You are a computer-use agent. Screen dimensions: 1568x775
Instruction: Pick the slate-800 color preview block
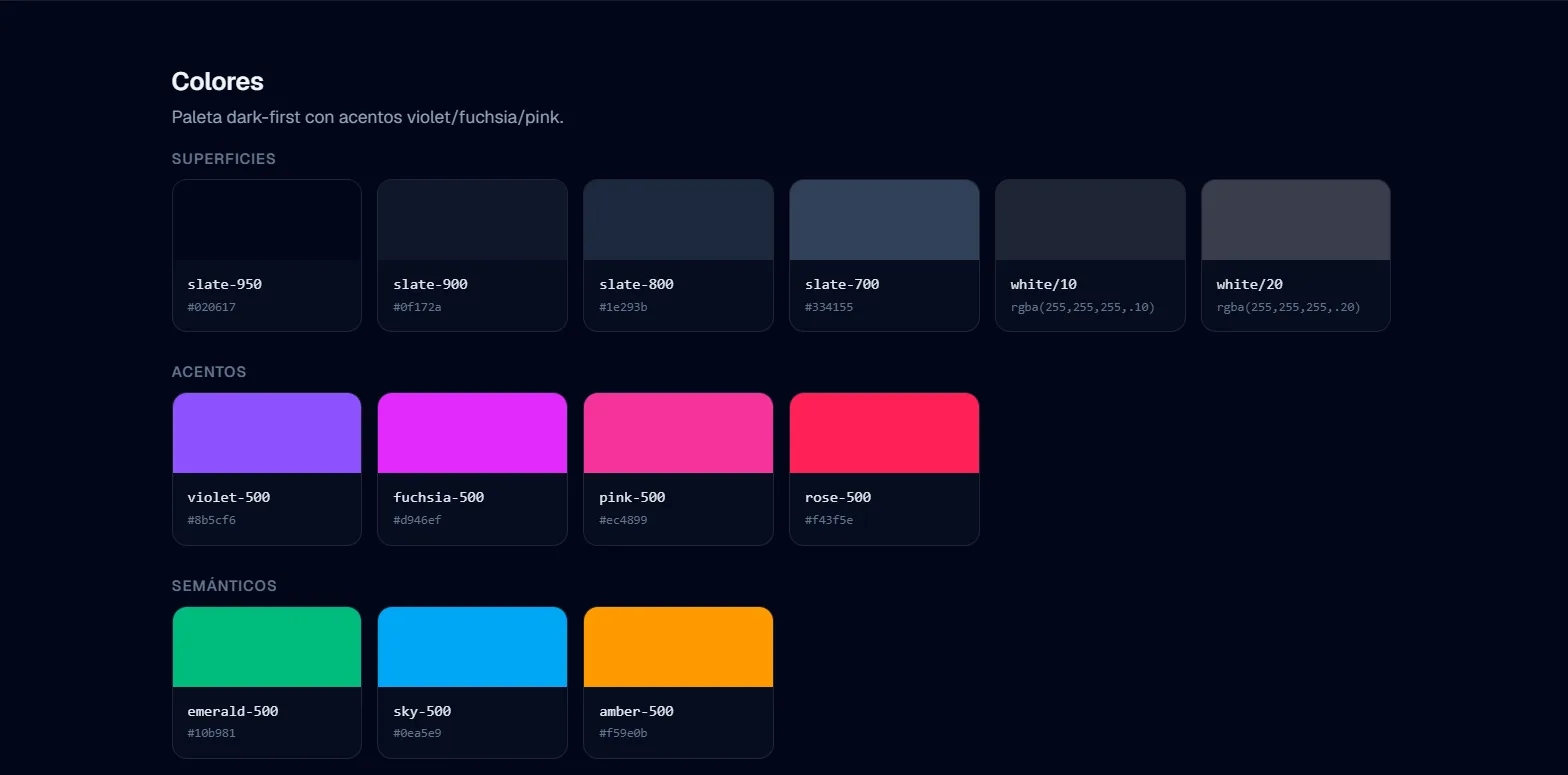point(678,220)
